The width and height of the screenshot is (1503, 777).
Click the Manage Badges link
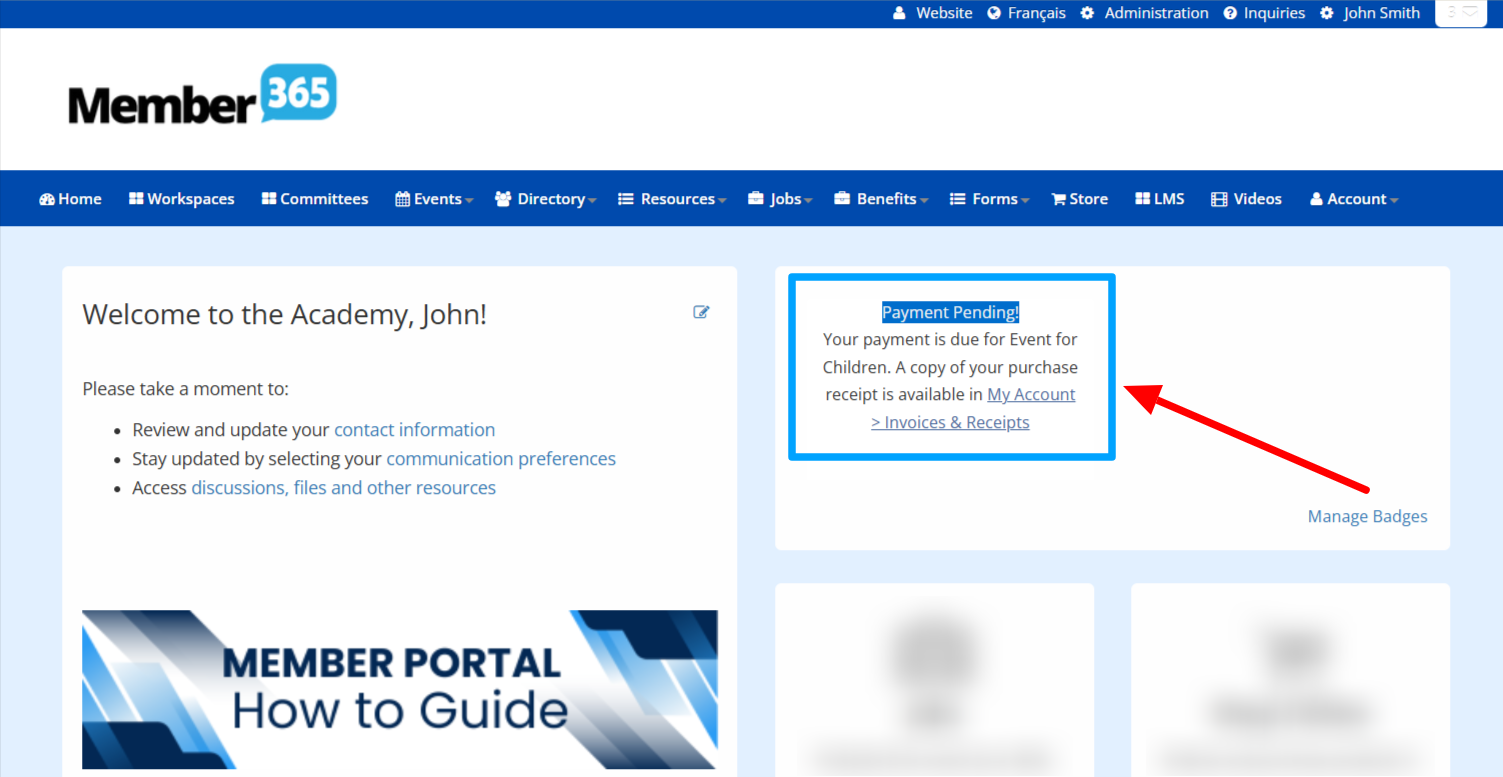1367,516
